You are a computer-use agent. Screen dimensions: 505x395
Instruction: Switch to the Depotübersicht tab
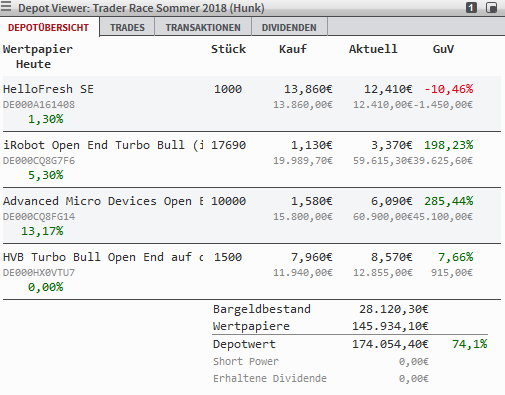click(x=48, y=27)
